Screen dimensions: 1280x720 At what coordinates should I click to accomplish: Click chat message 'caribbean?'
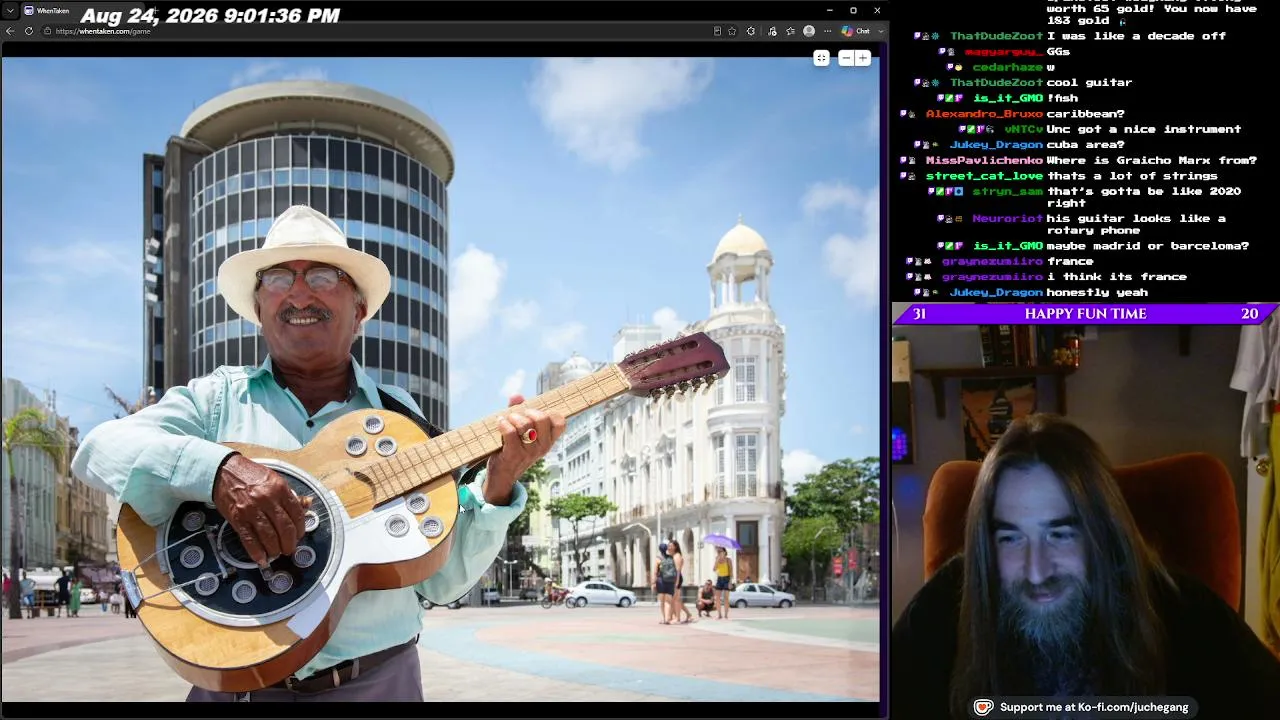(x=1085, y=114)
